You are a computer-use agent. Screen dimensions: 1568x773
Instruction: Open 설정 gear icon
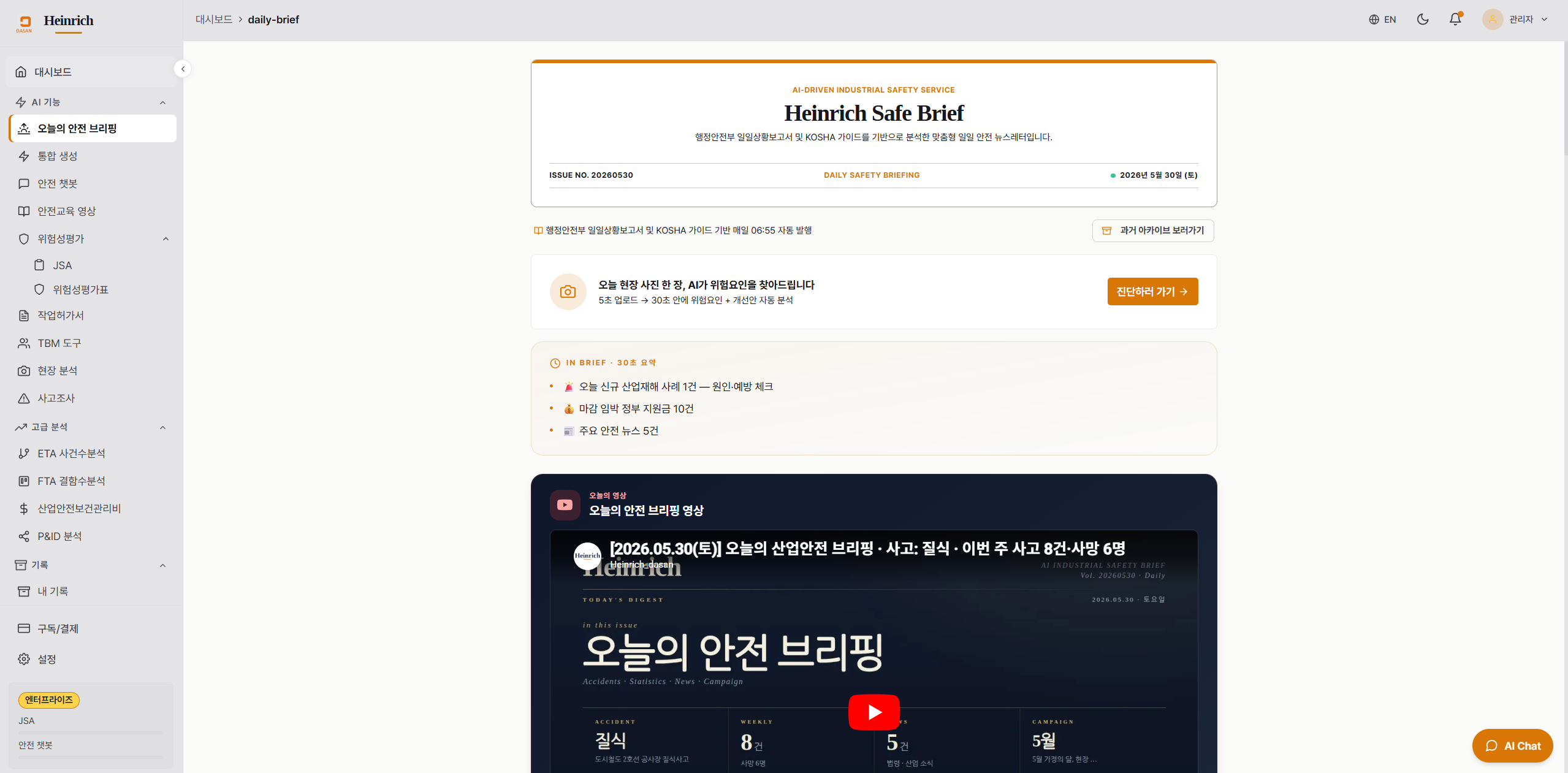pos(24,659)
